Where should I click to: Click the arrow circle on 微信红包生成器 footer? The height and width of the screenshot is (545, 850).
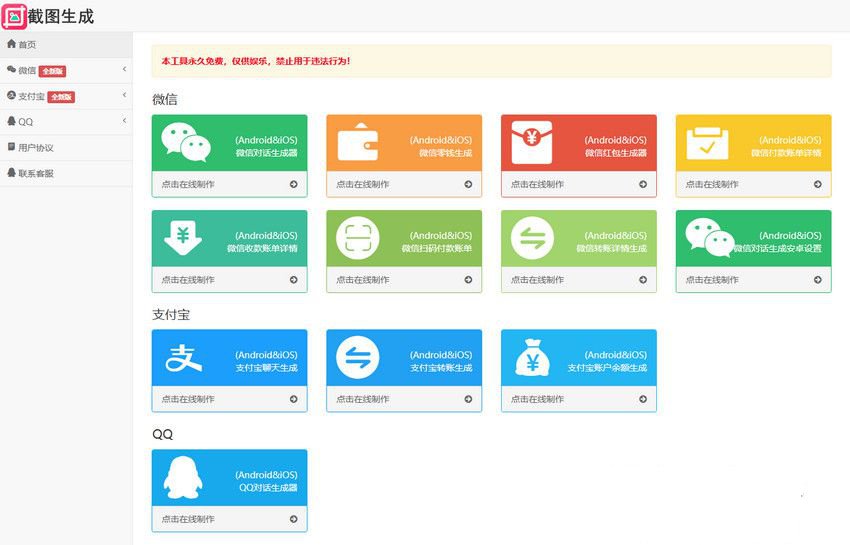[x=642, y=184]
